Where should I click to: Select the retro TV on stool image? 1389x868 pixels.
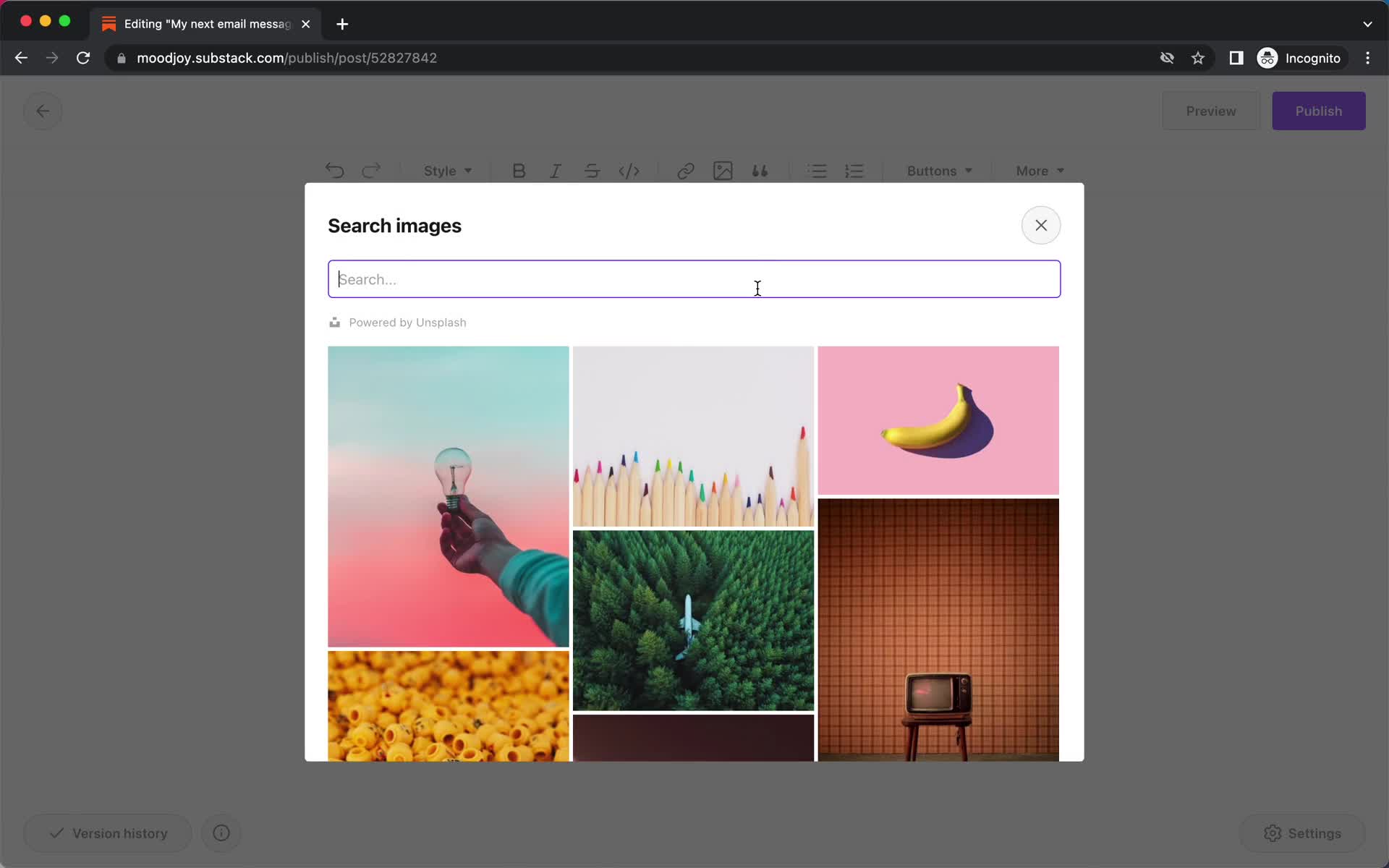938,629
